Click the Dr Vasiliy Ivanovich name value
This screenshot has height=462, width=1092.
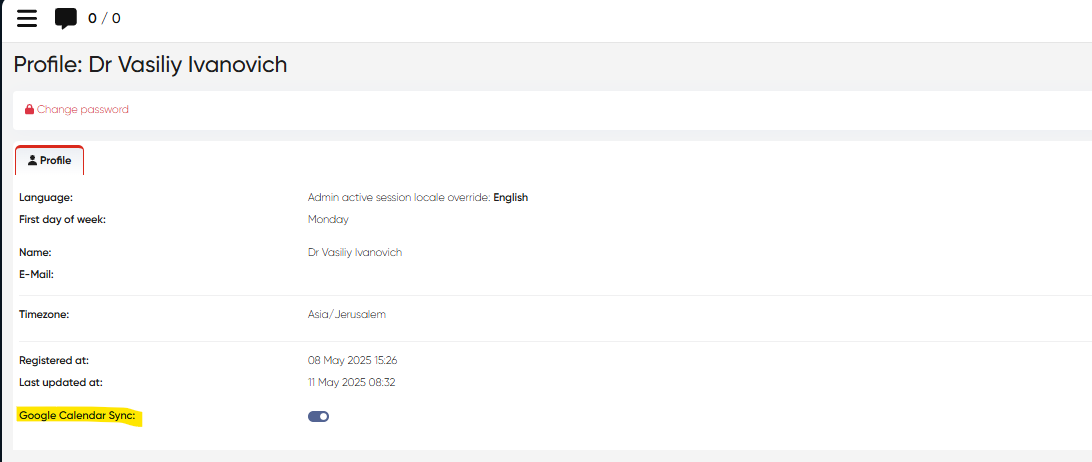coord(355,253)
